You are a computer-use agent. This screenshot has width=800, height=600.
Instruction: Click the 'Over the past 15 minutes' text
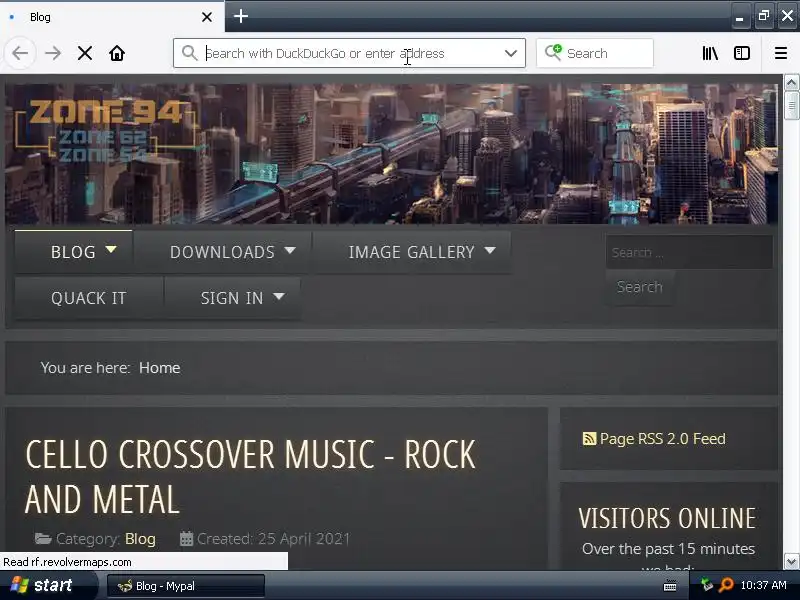coord(668,549)
